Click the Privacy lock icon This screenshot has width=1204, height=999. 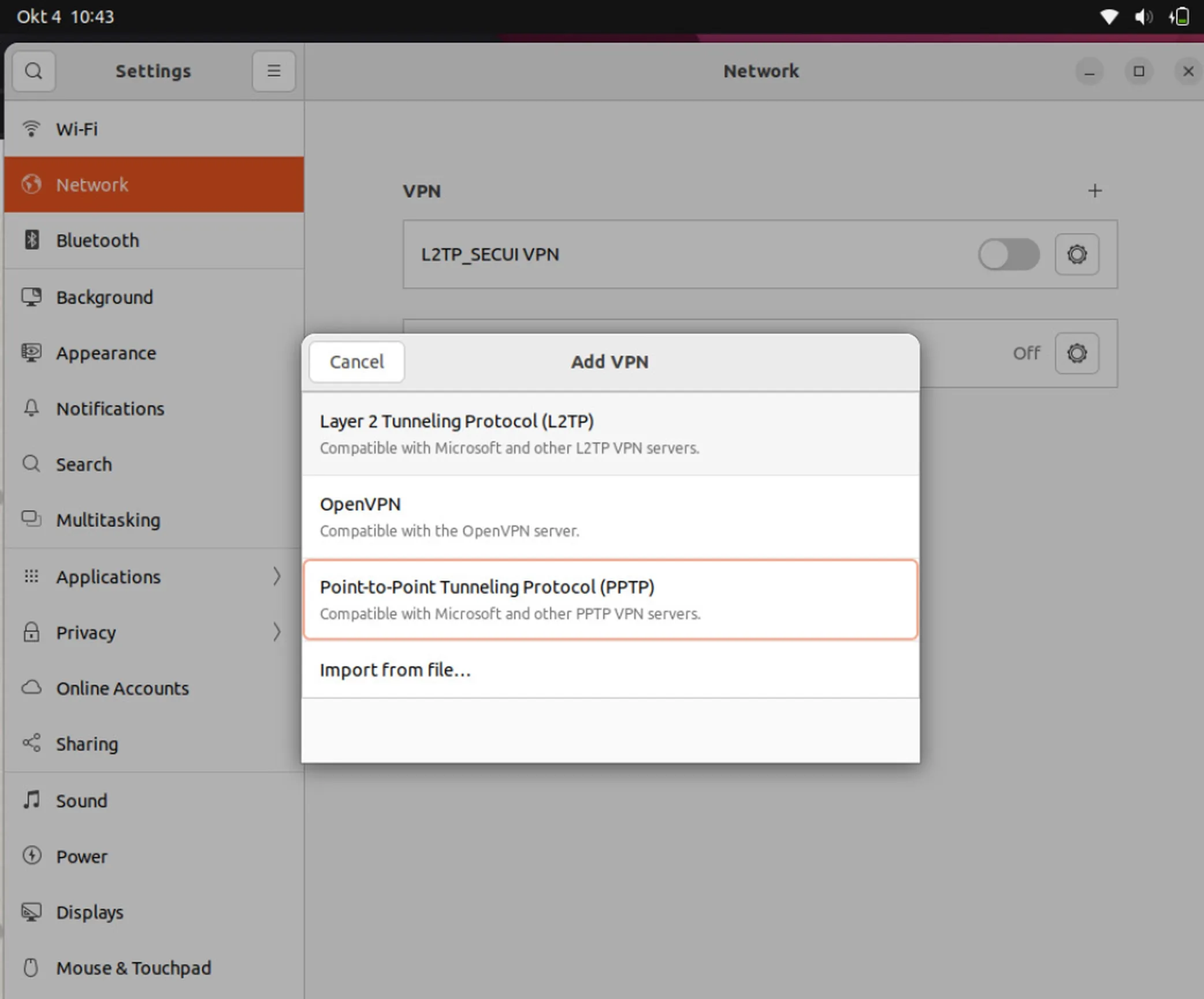click(x=31, y=632)
